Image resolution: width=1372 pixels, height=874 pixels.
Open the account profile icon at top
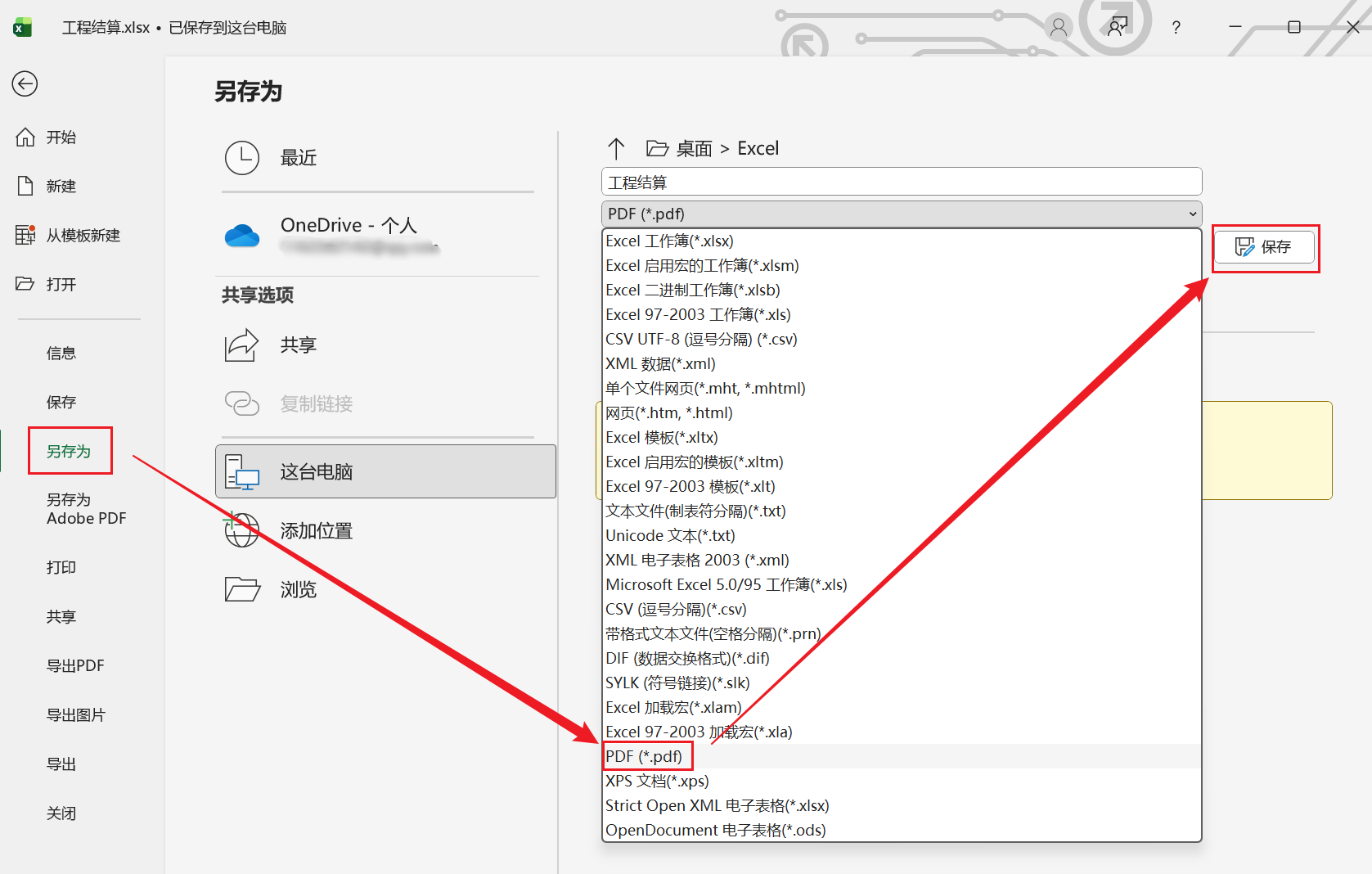pos(1059,27)
